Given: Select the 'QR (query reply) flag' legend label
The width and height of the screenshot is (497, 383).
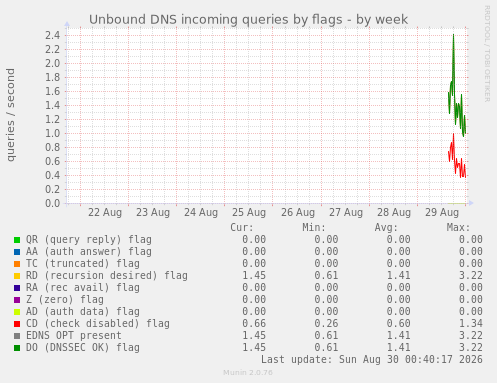Looking at the screenshot, I should 89,240.
